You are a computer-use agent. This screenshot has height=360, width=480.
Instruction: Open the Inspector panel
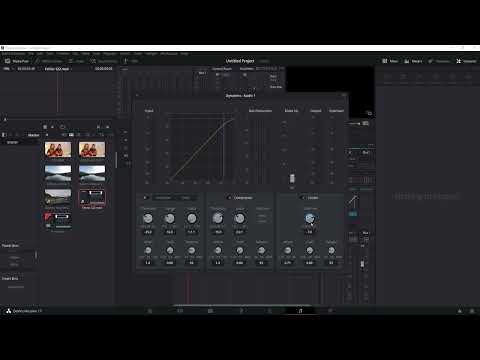pyautogui.click(x=466, y=61)
